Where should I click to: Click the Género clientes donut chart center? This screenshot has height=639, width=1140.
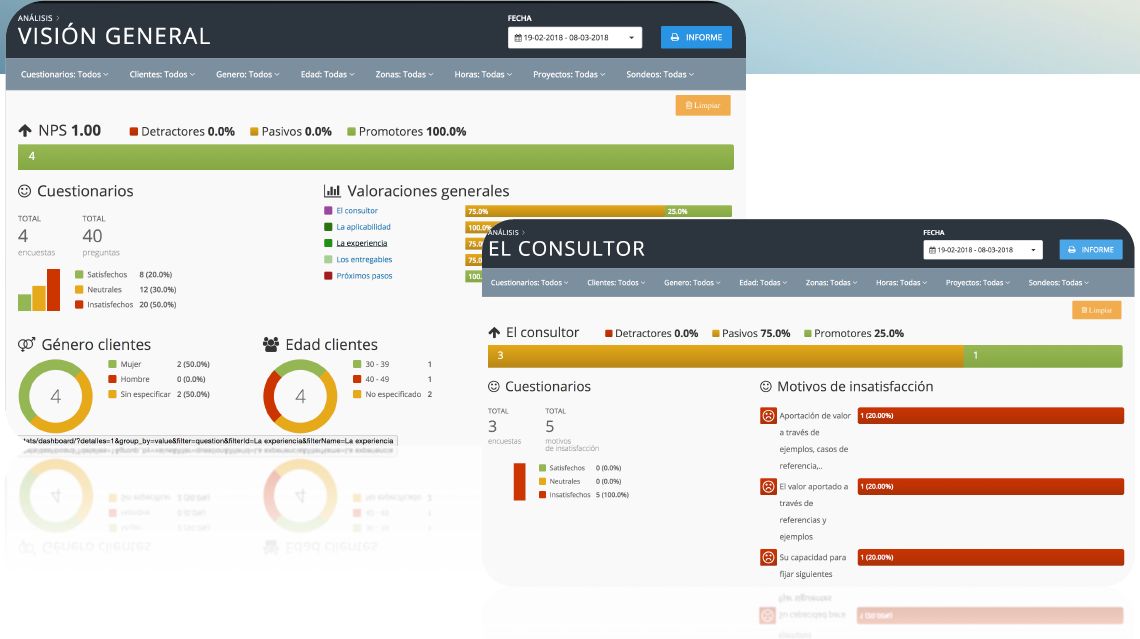click(56, 397)
